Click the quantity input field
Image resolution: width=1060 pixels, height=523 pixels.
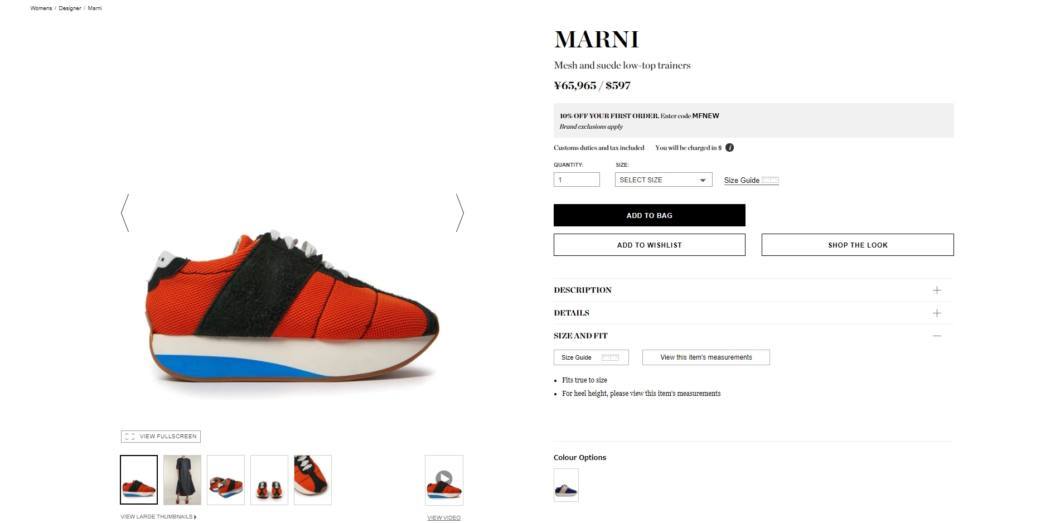pyautogui.click(x=577, y=180)
